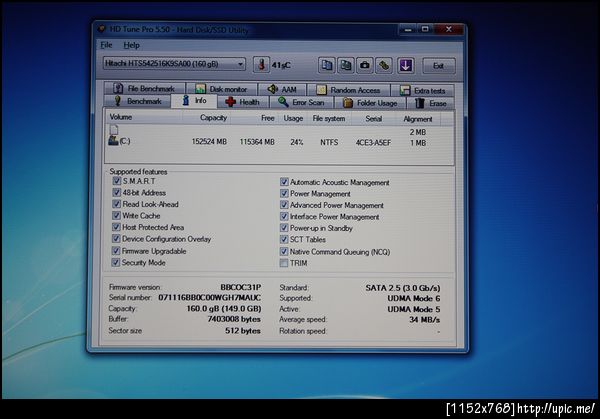The image size is (600, 419).
Task: Sort by the Capacity column header
Action: pos(206,118)
